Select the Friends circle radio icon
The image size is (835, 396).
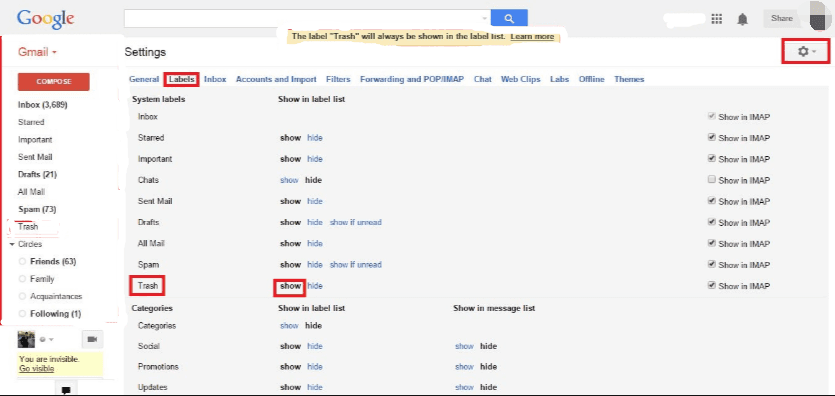22,261
